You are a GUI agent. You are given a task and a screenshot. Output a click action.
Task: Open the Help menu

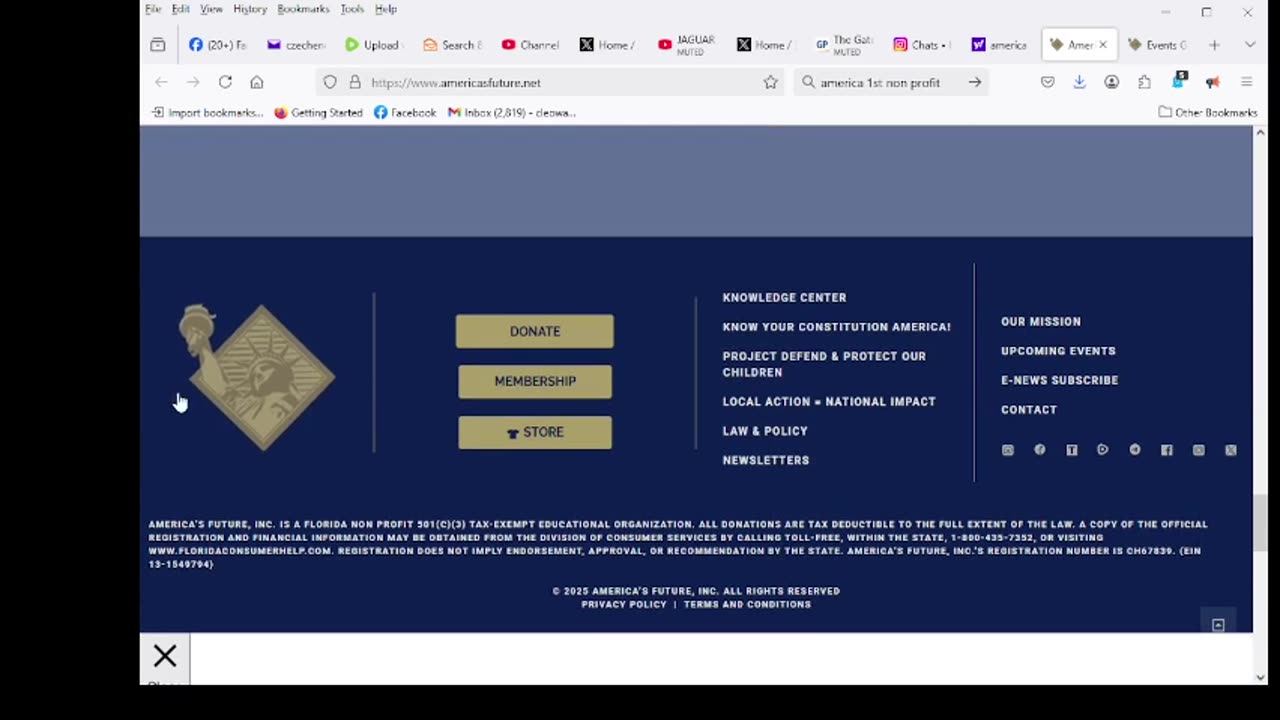386,9
